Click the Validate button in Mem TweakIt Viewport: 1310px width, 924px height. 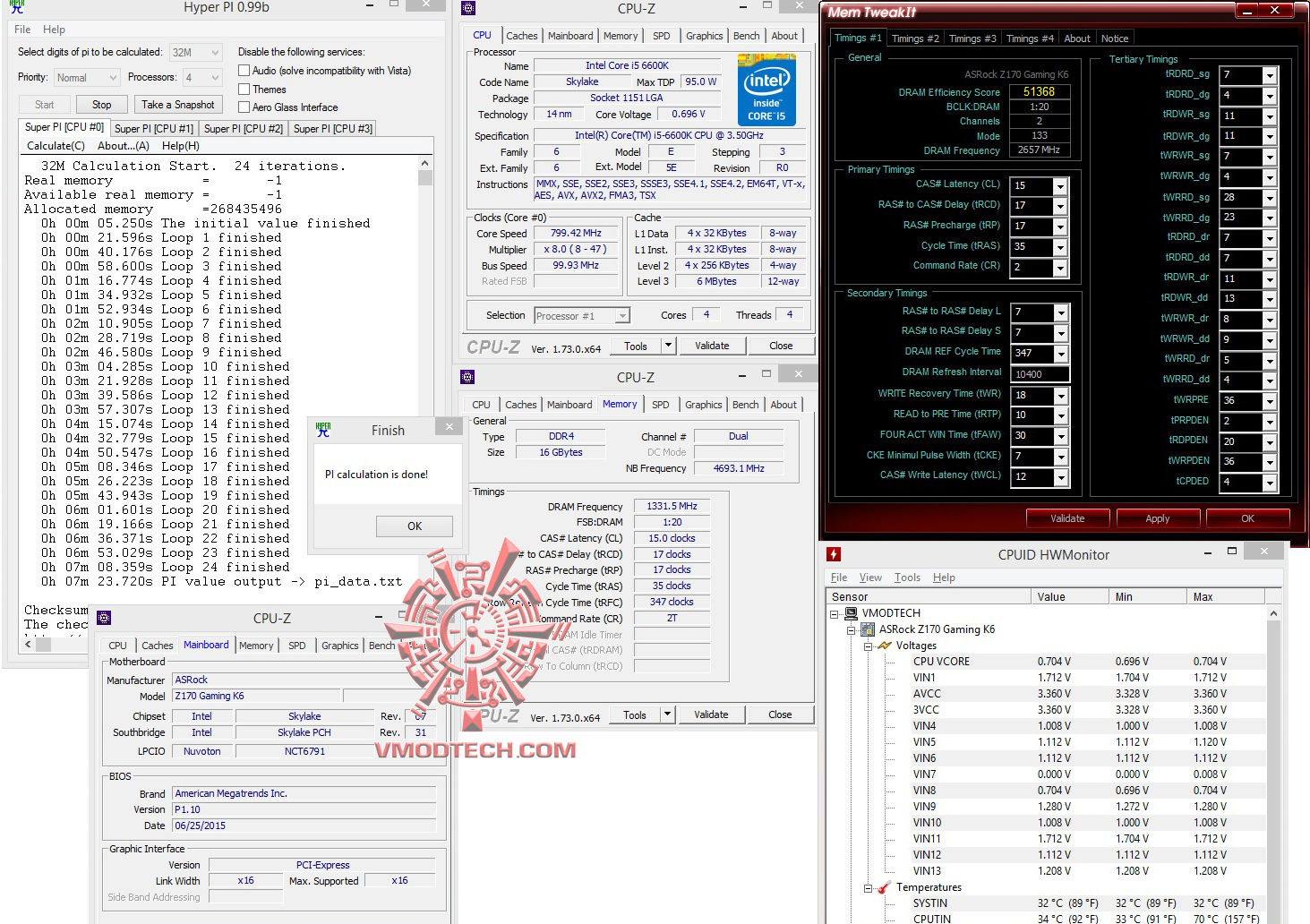click(x=1067, y=518)
